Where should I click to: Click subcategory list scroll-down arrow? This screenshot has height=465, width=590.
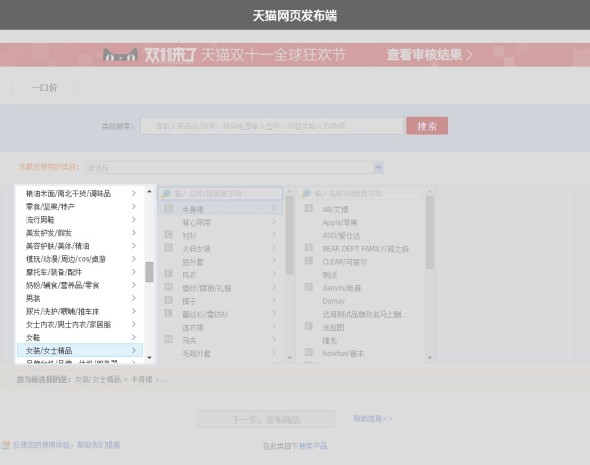tap(289, 357)
